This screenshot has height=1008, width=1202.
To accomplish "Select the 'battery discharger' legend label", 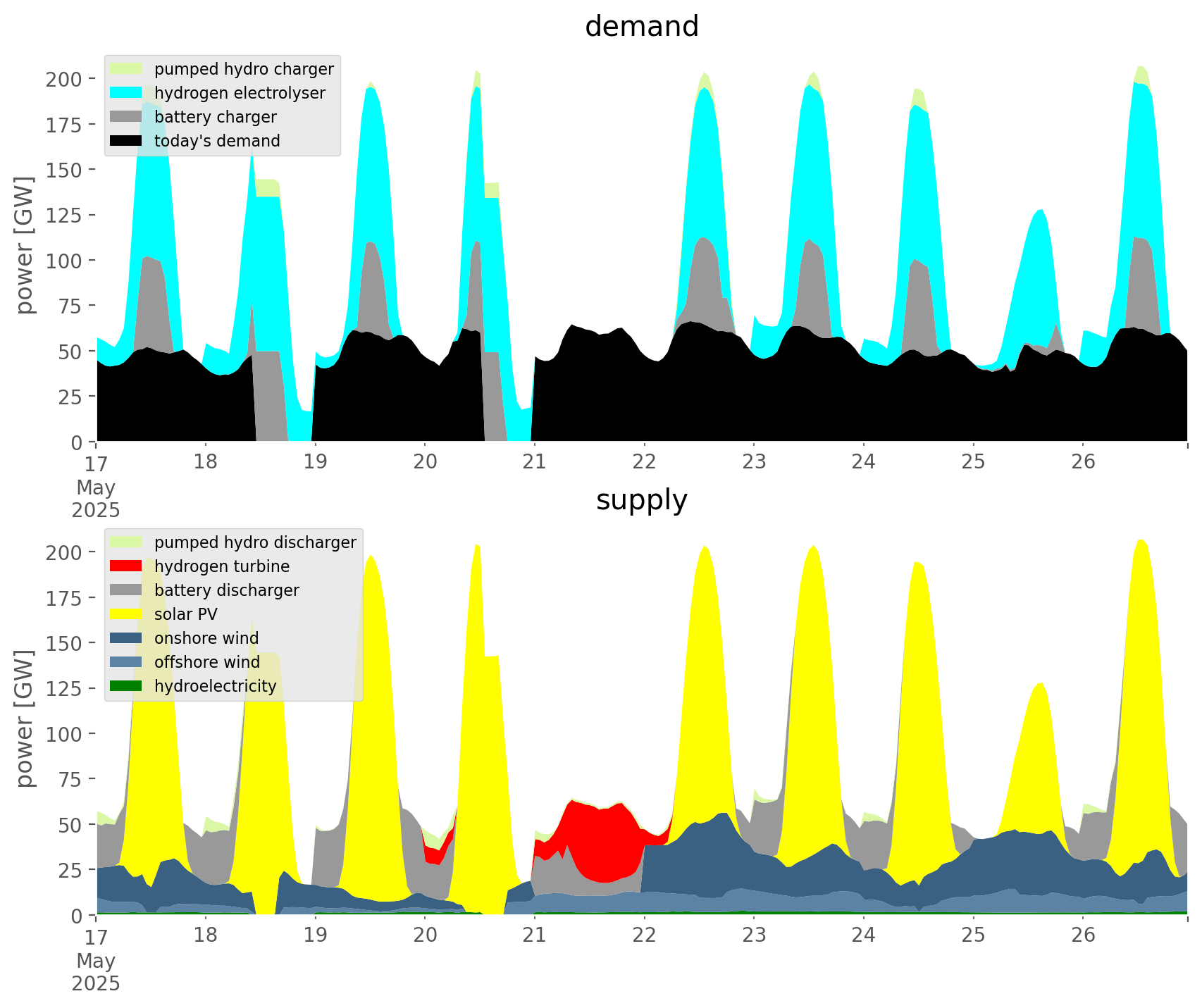I will pos(227,591).
